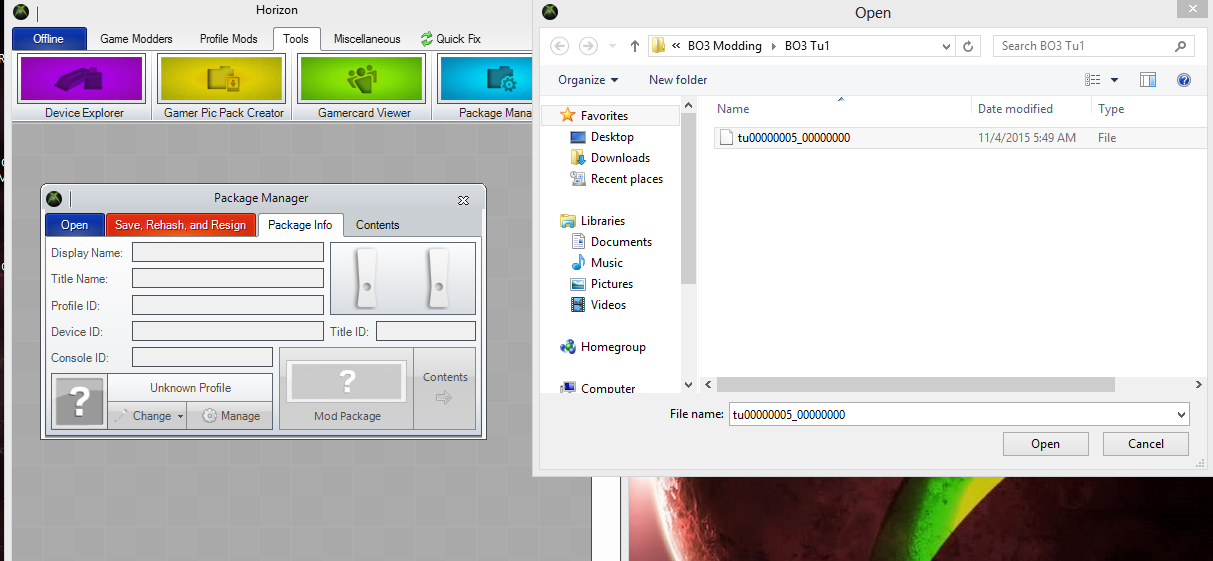Click Open button in file dialog

(x=1045, y=444)
